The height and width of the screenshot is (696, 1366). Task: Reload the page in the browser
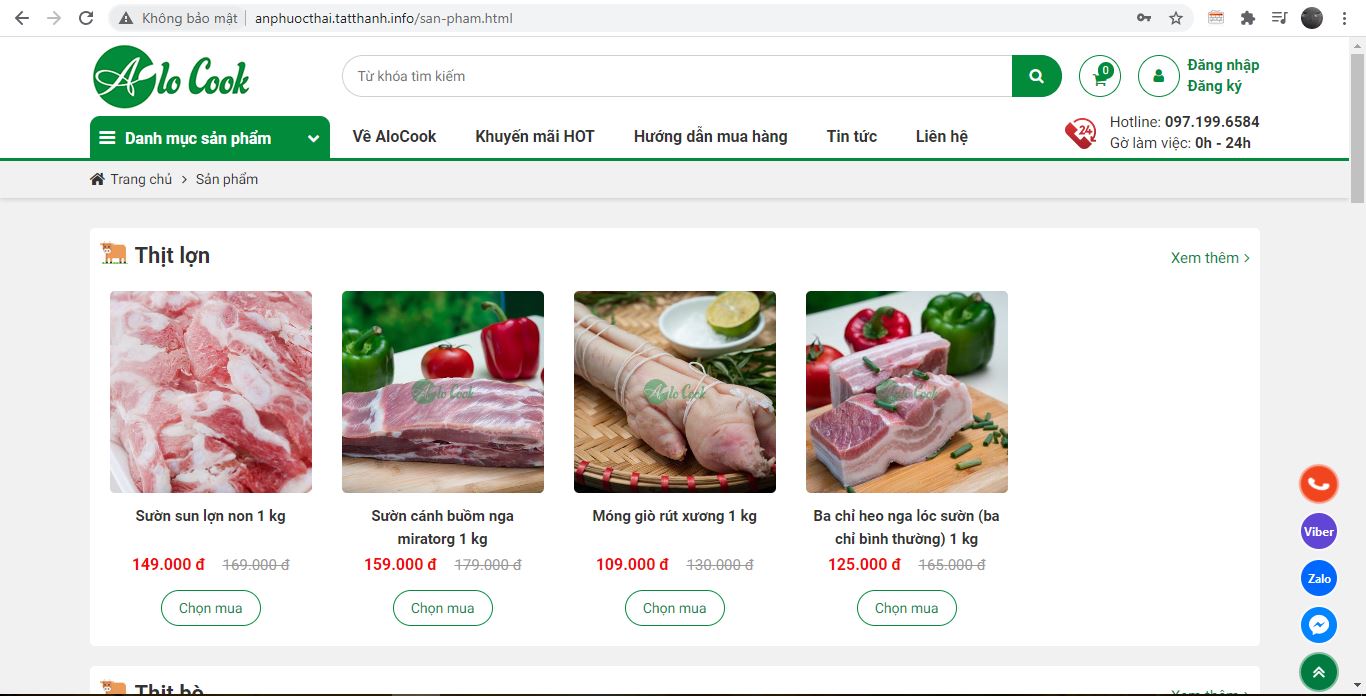86,18
